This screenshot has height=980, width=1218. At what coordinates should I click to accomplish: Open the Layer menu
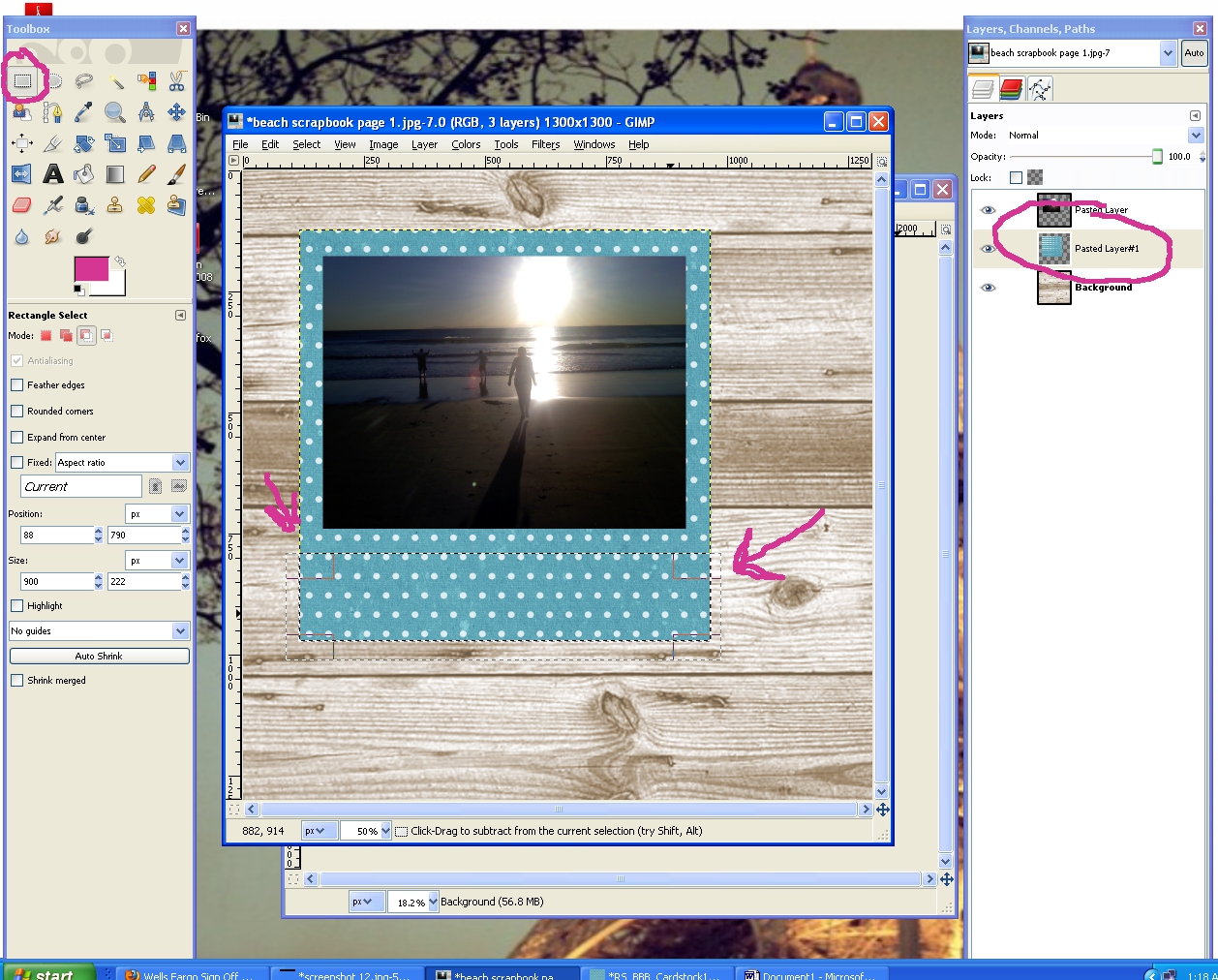424,144
